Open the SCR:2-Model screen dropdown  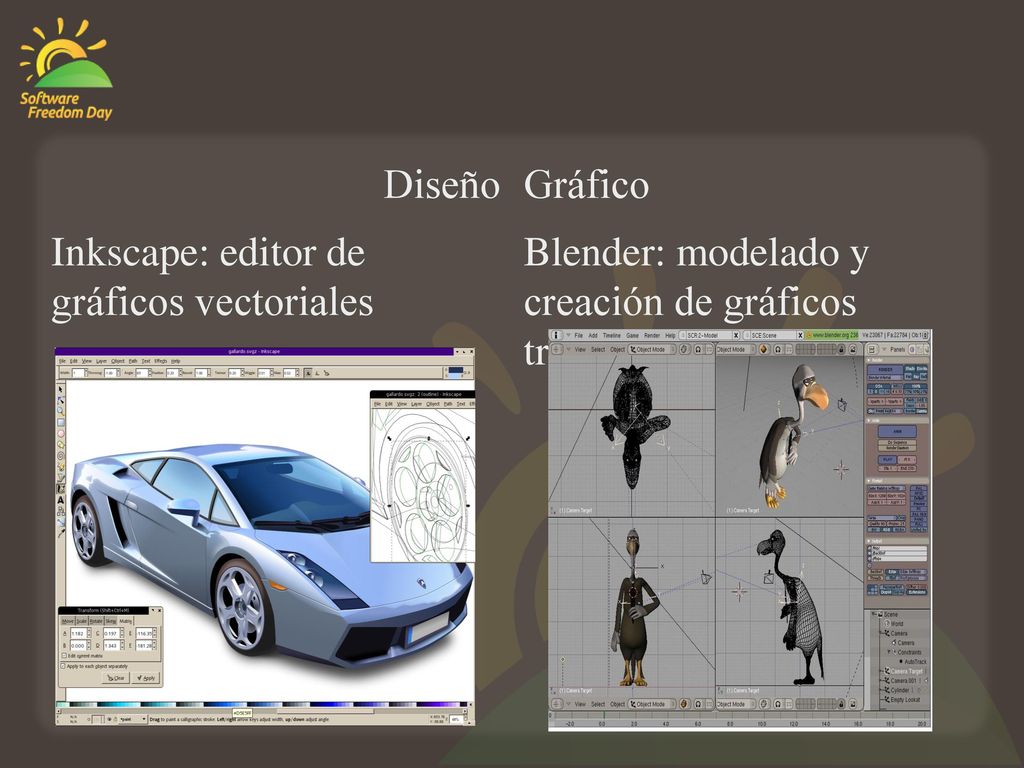[x=682, y=335]
